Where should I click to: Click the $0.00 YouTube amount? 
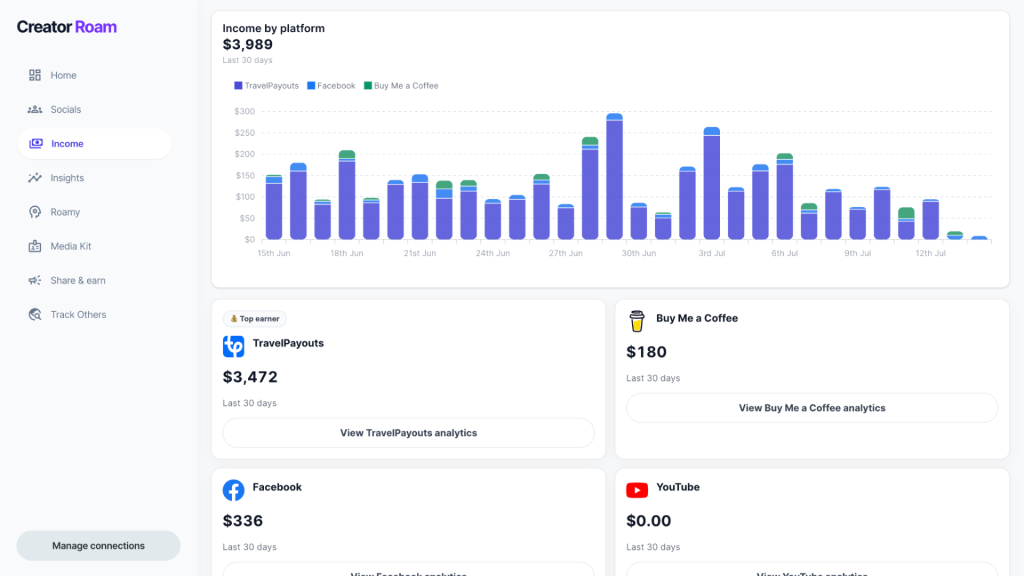[648, 520]
